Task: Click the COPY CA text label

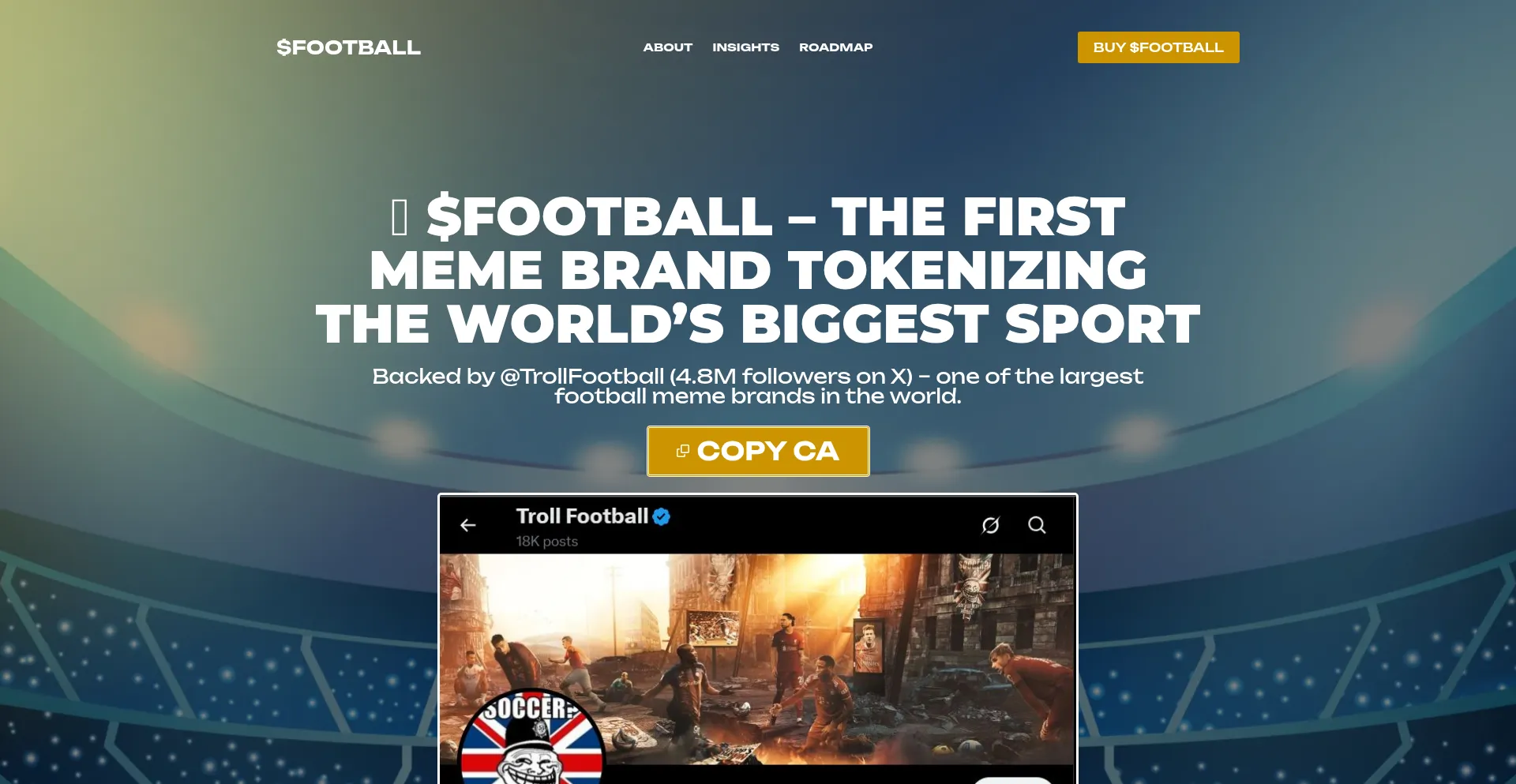Action: tap(767, 451)
